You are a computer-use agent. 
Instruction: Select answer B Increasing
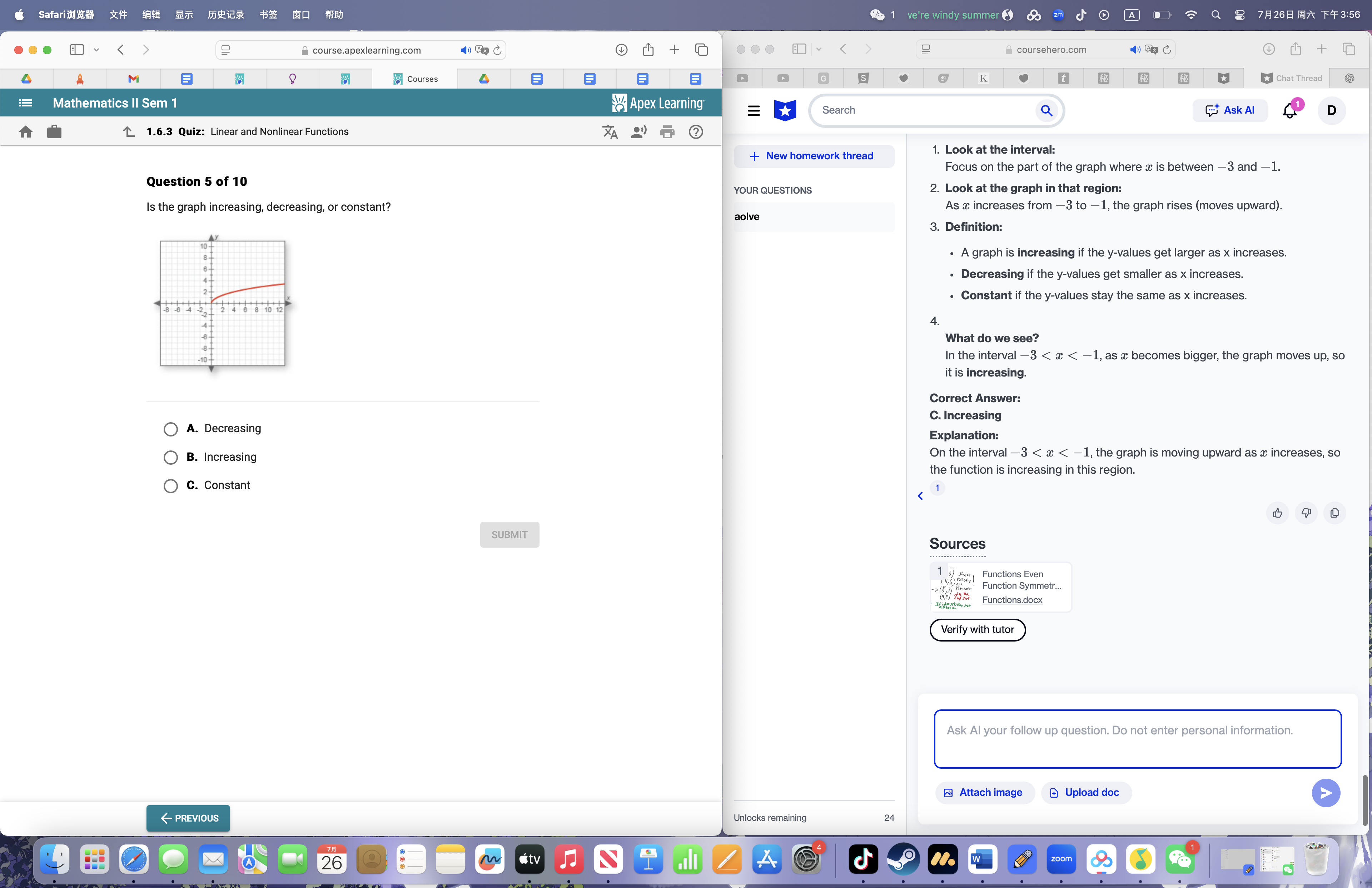[170, 458]
